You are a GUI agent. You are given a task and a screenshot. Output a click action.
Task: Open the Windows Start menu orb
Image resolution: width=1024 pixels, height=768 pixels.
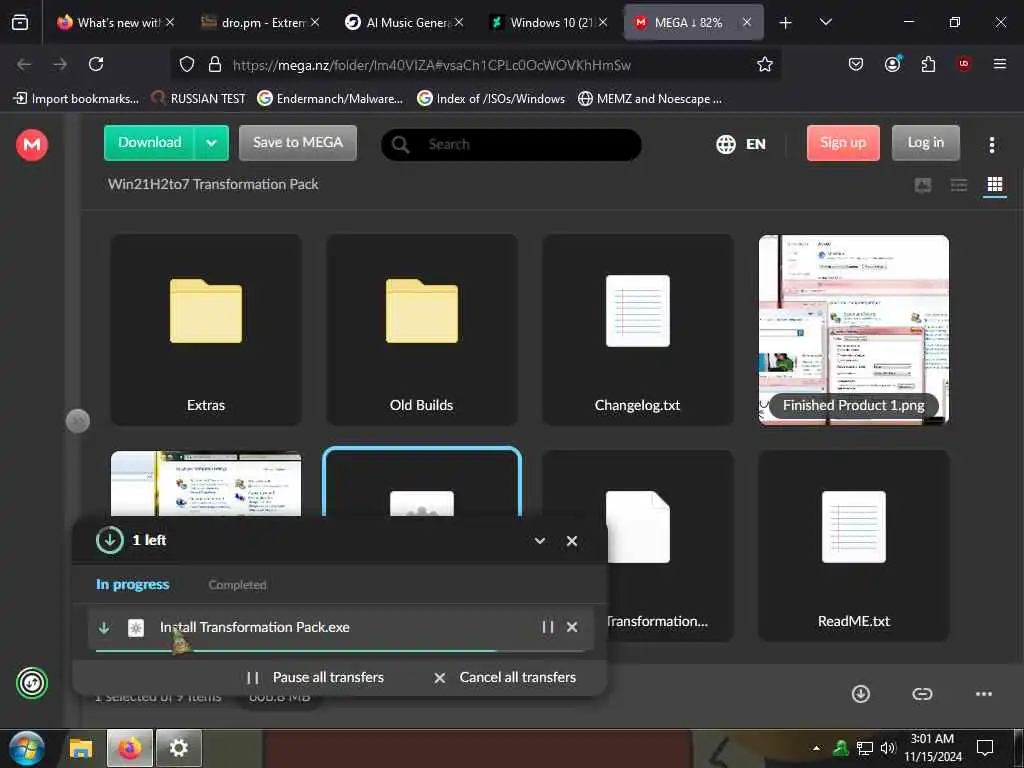click(27, 748)
